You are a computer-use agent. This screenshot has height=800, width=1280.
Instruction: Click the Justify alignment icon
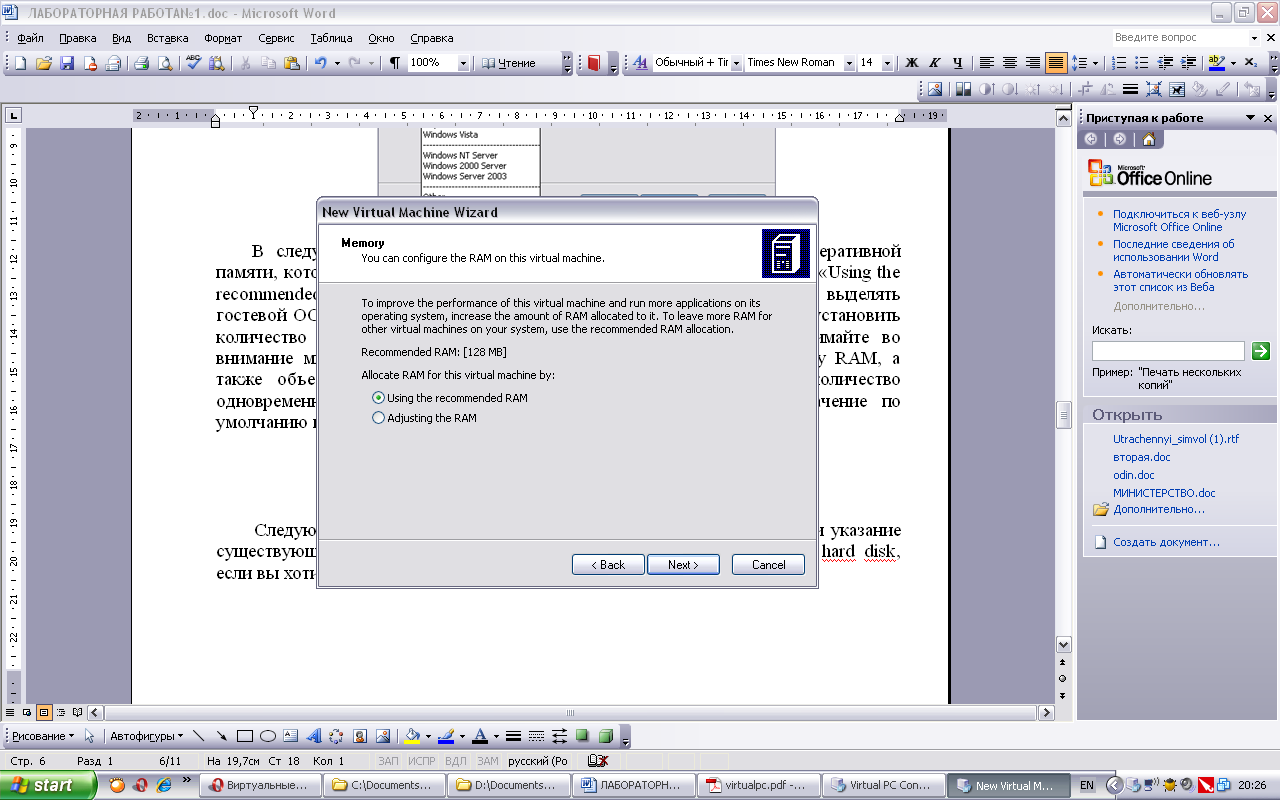point(1056,63)
